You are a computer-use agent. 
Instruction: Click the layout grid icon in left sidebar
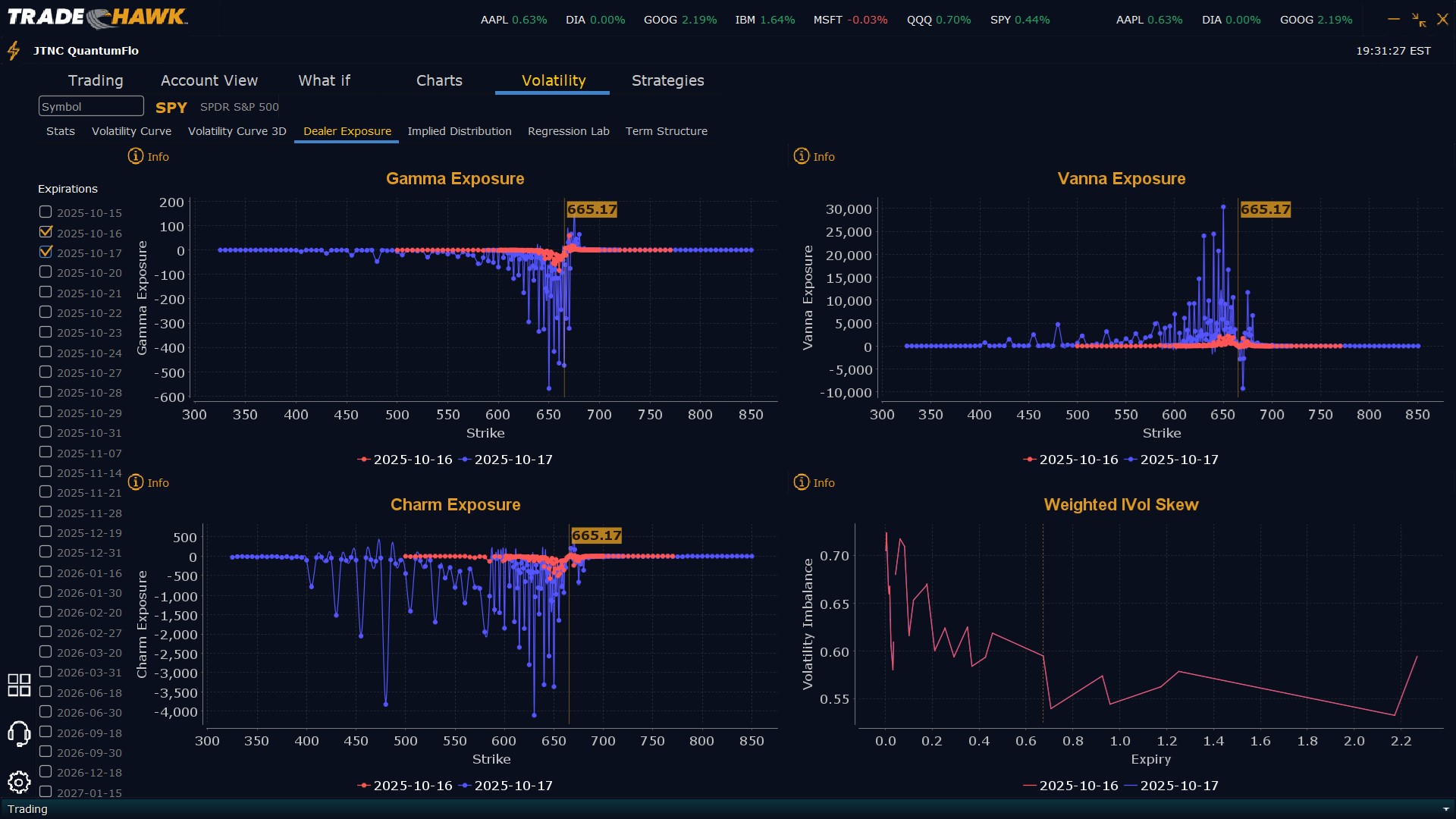19,685
